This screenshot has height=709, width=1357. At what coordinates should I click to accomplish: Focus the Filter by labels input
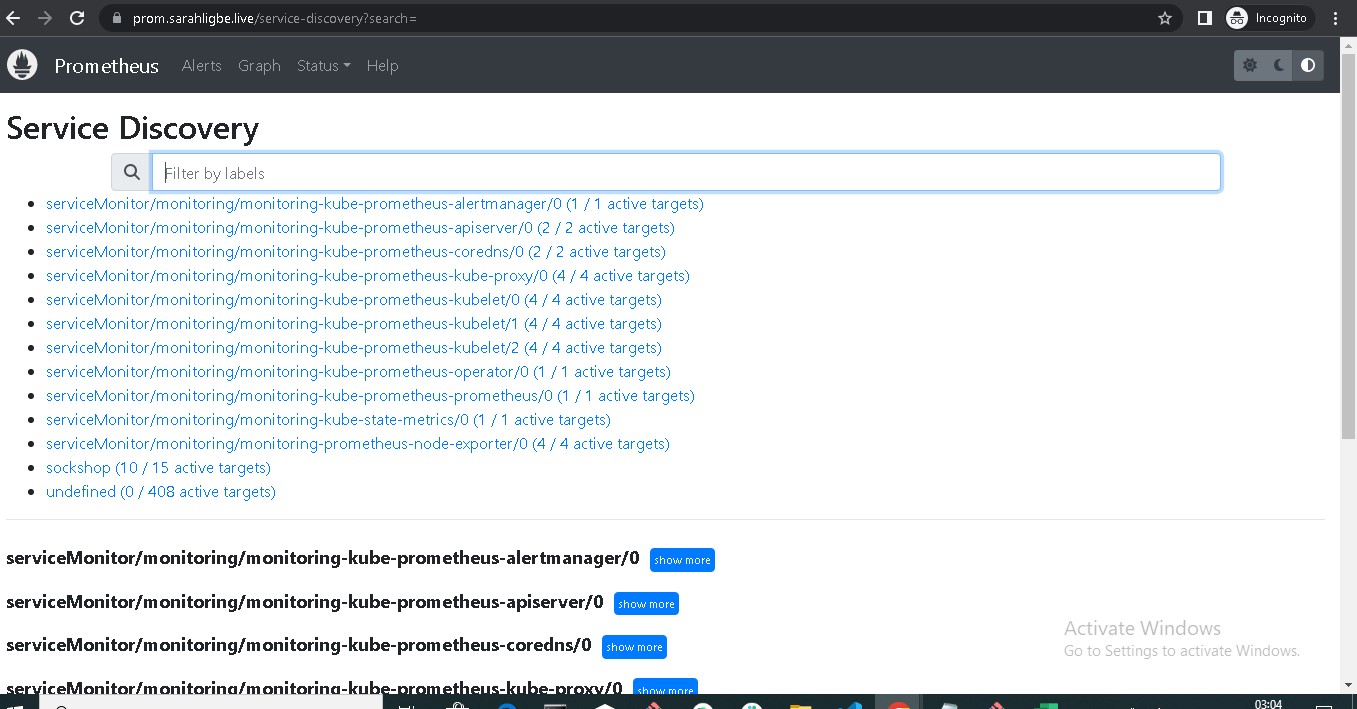point(686,172)
